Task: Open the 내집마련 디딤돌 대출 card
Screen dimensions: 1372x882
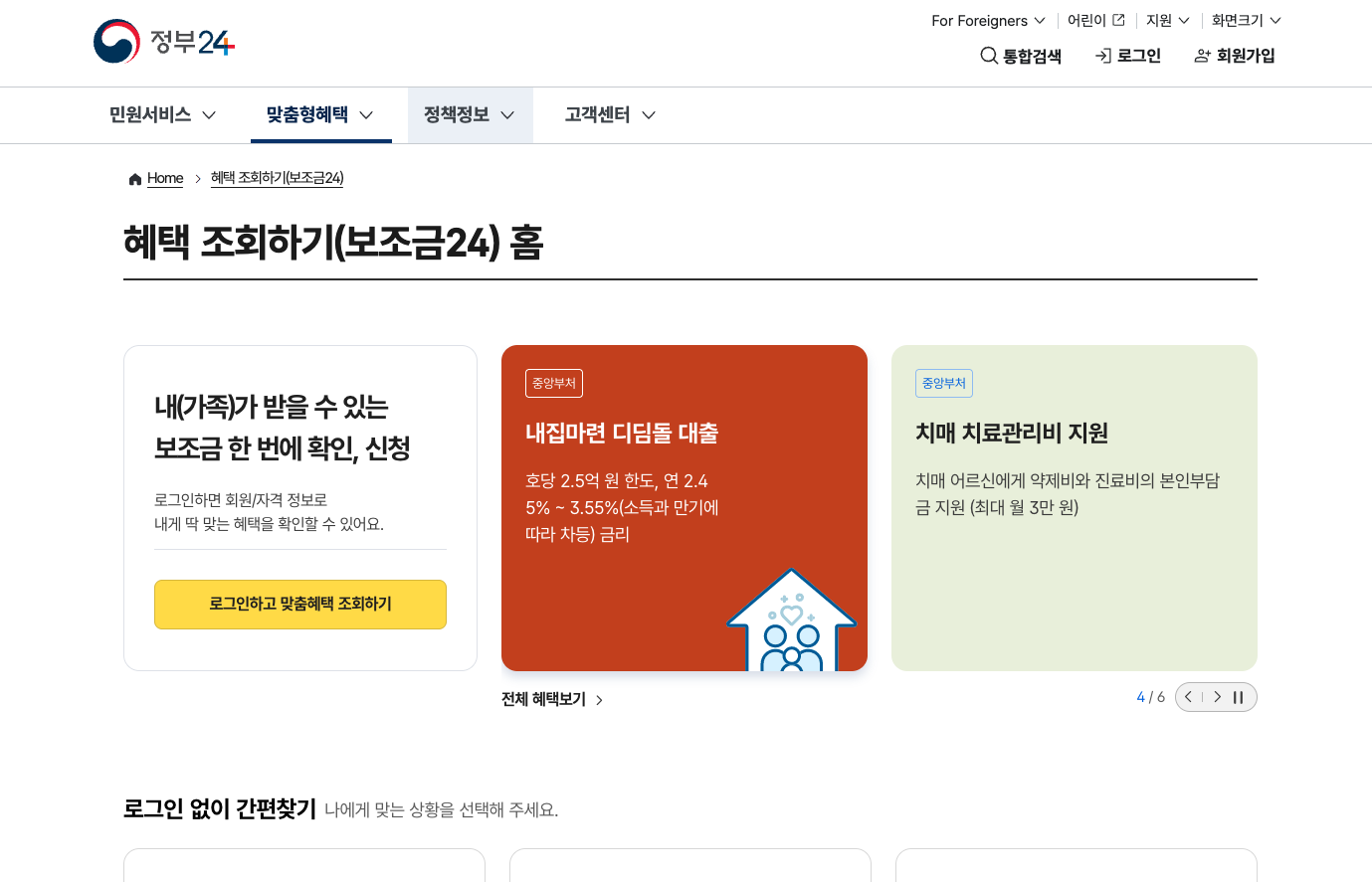Action: tap(685, 508)
